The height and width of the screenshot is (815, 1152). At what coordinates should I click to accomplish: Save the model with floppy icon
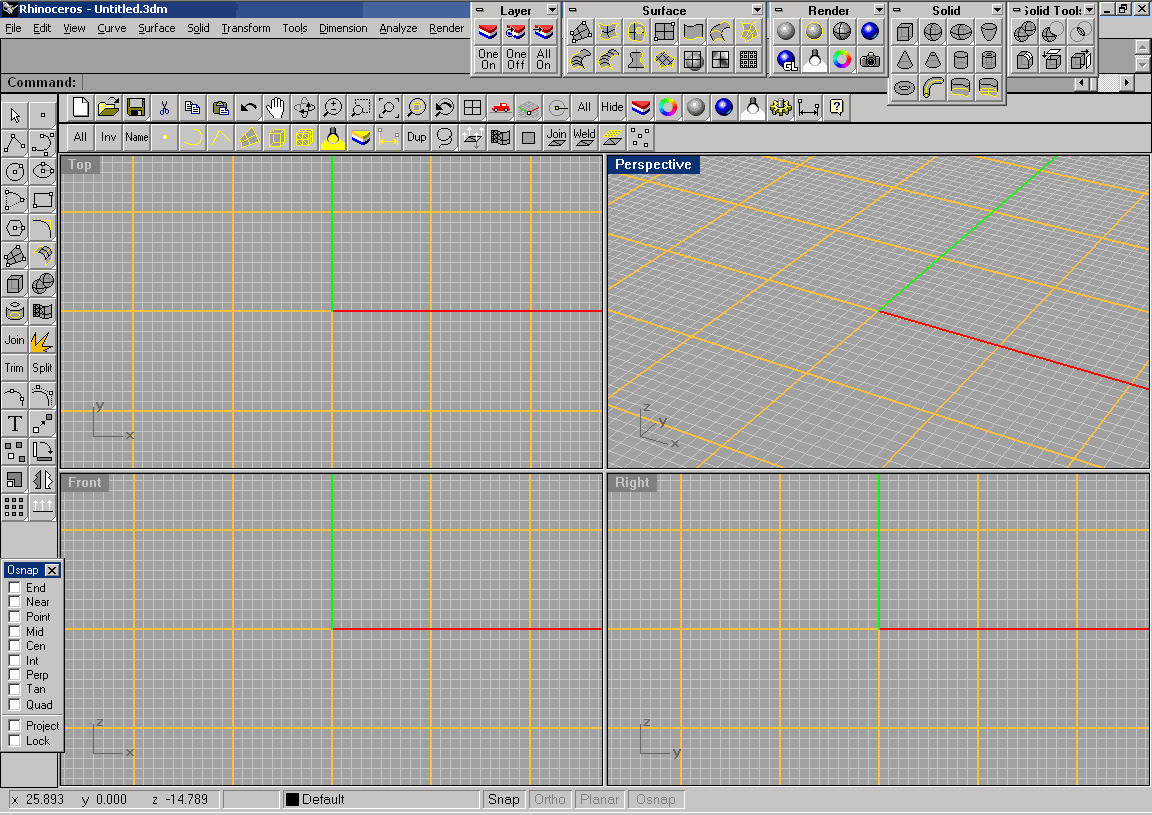click(x=136, y=108)
